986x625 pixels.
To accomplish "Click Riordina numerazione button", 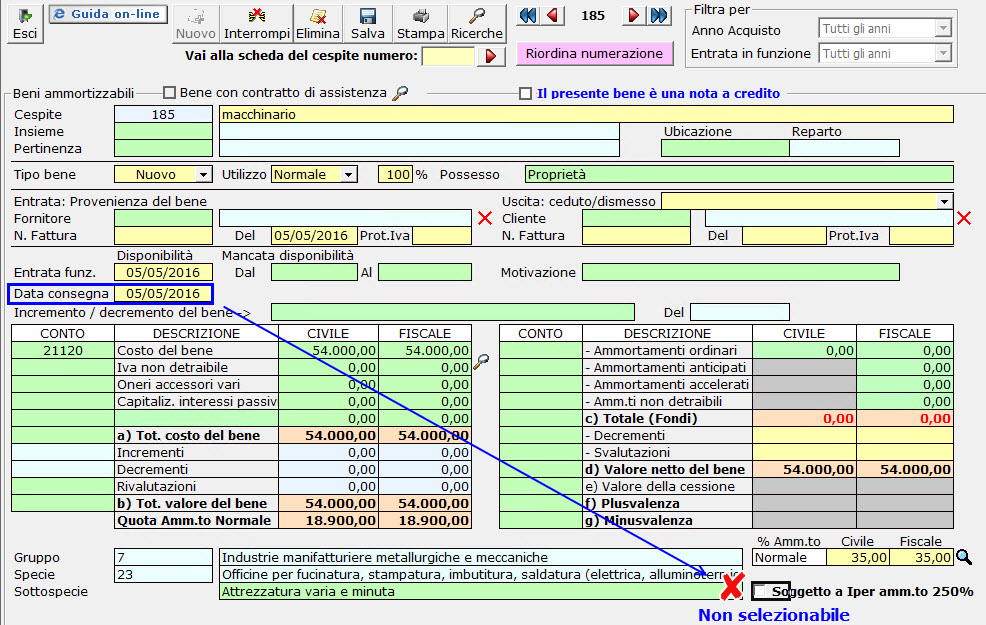I will point(594,53).
